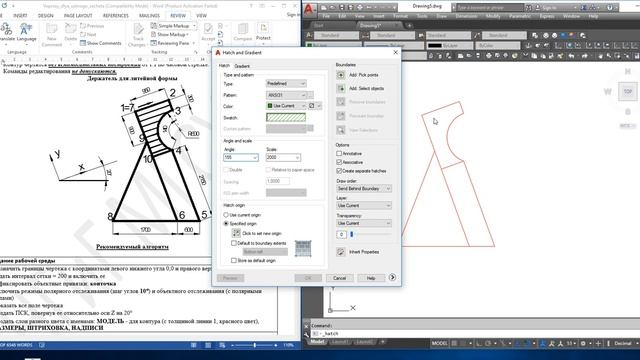Click the AutoCAD quick access Save icon
Viewport: 640px width, 360px height.
(342, 7)
